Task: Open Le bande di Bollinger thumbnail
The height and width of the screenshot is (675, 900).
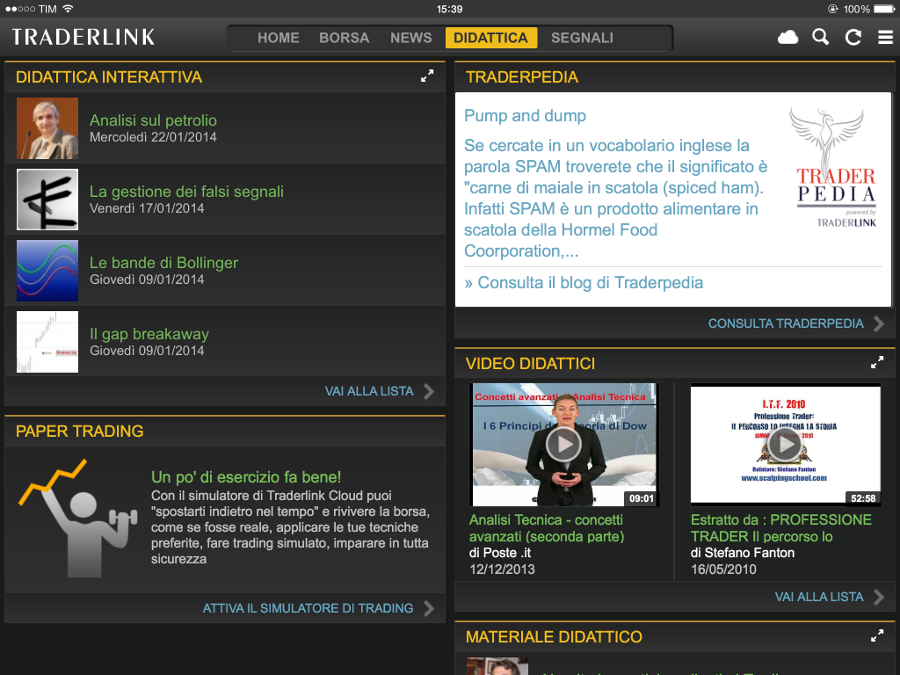Action: point(47,271)
